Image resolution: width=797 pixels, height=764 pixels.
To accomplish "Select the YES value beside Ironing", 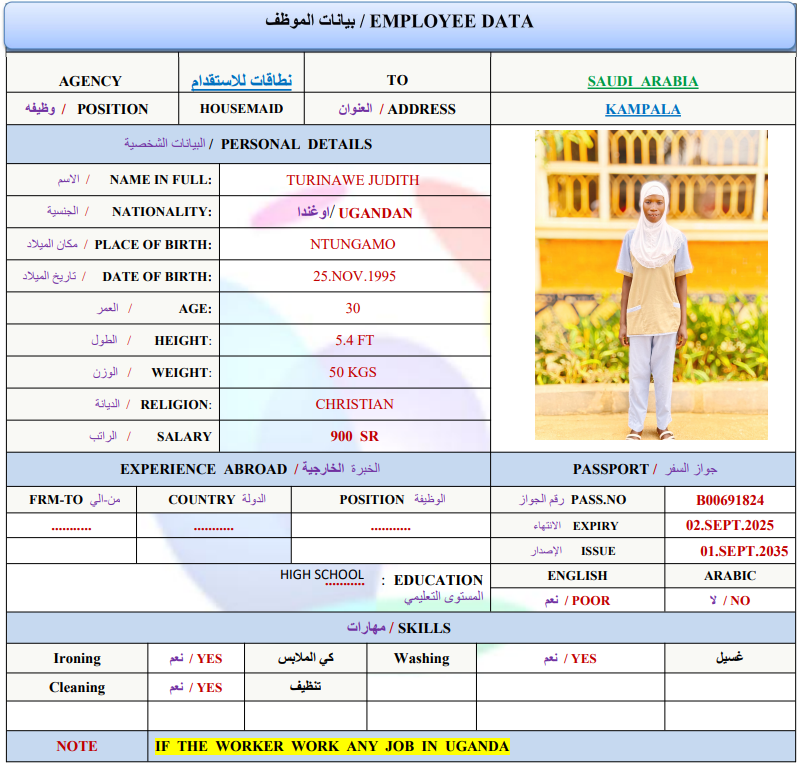I will click(209, 658).
